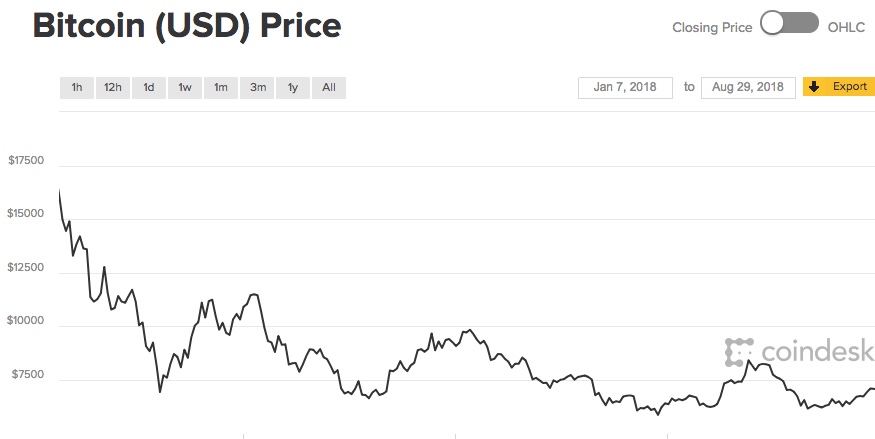Click the $10000 axis label
Image resolution: width=875 pixels, height=439 pixels.
point(25,321)
